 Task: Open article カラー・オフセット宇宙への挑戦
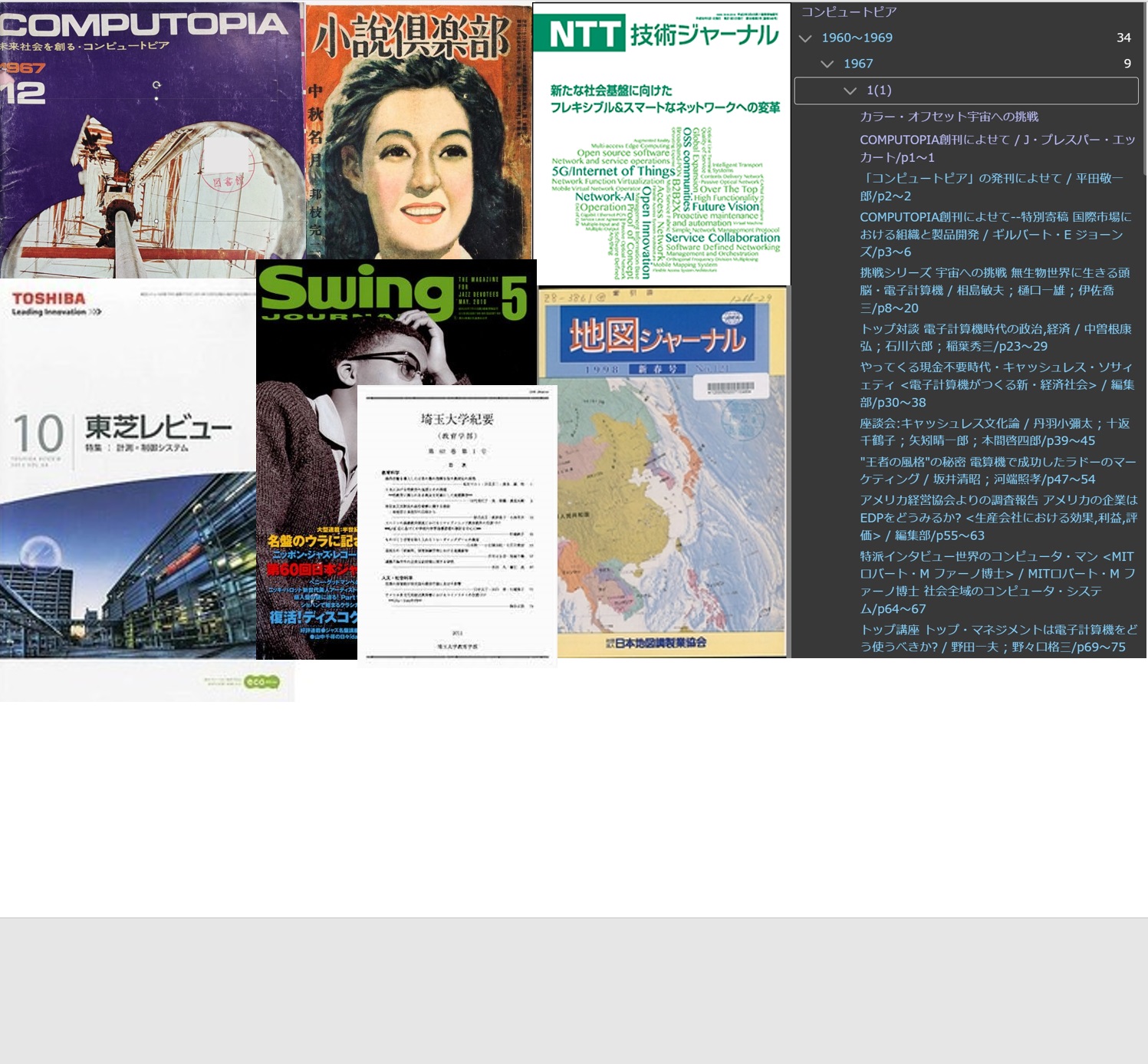949,117
